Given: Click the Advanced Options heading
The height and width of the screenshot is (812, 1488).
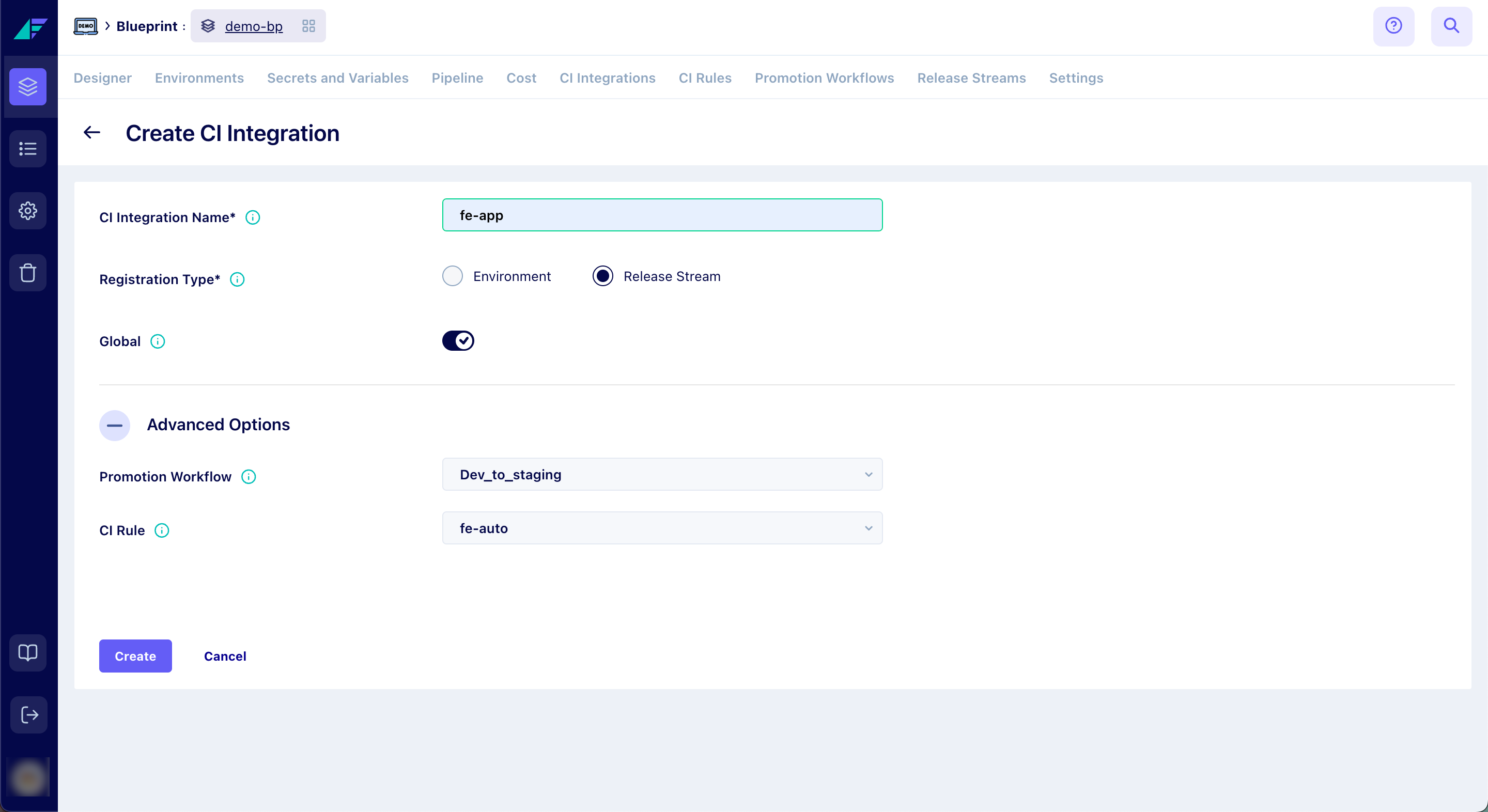Looking at the screenshot, I should coord(218,425).
